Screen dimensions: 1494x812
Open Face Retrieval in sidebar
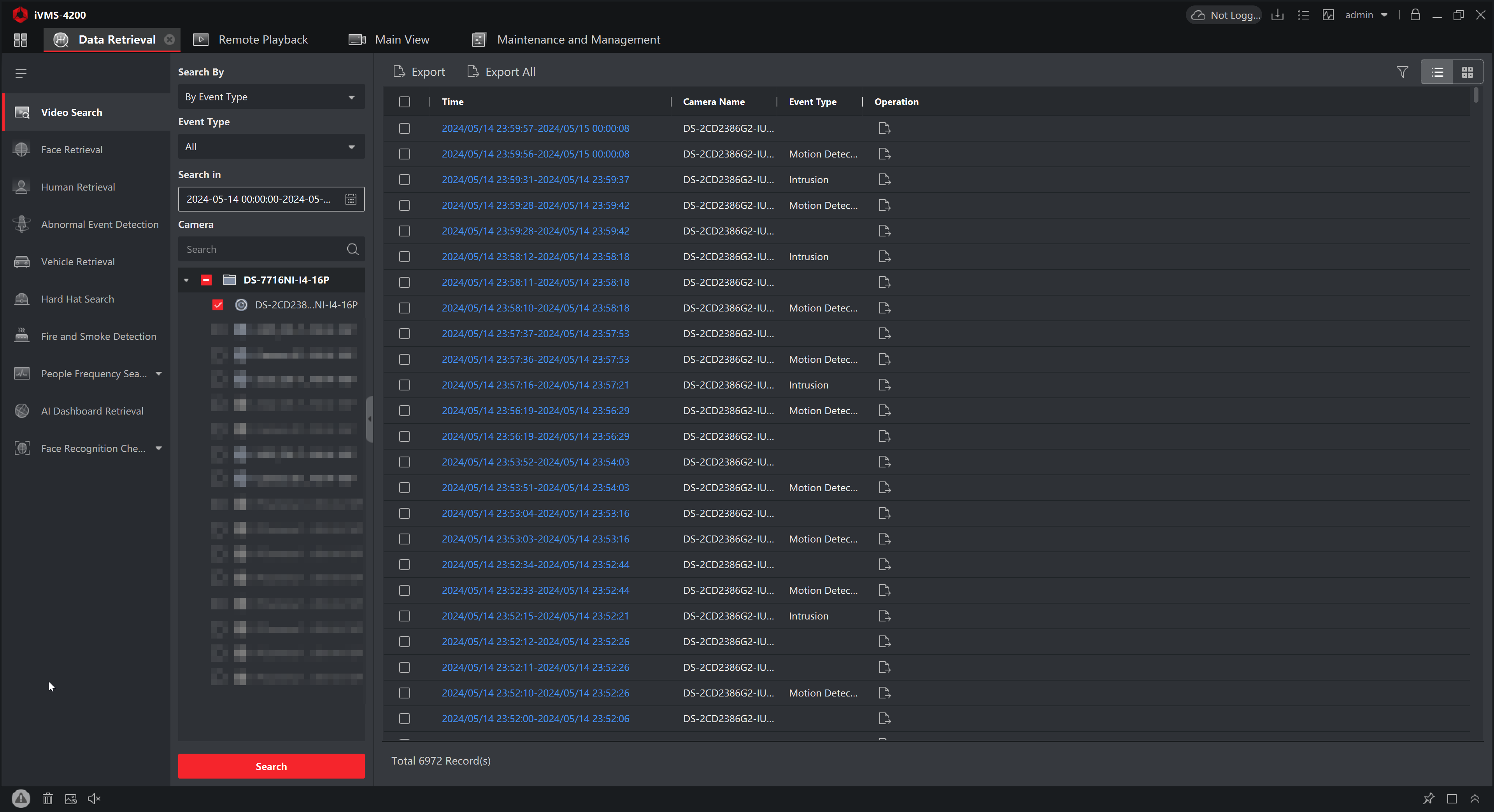click(72, 150)
